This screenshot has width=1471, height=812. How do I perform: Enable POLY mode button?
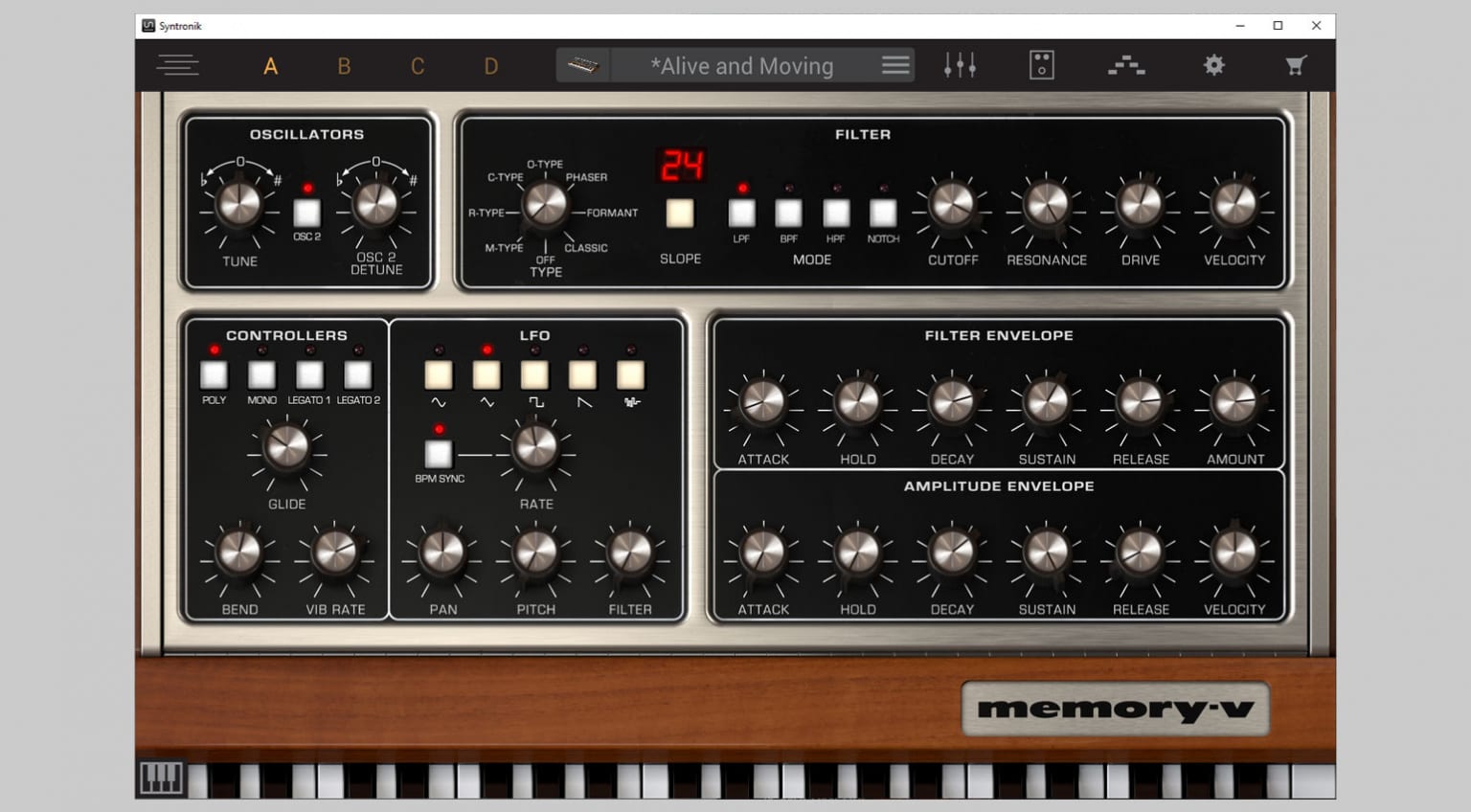pos(214,374)
